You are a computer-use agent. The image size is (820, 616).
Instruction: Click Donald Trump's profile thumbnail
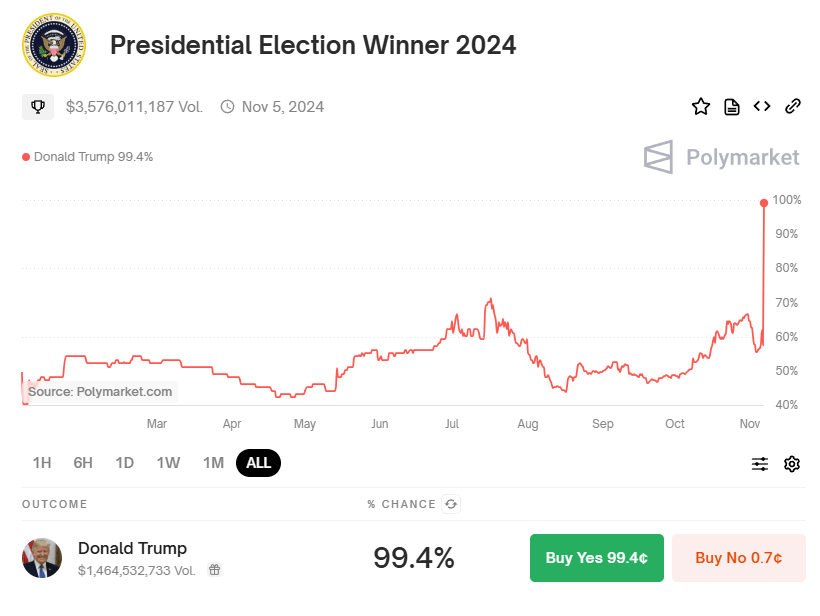42,558
